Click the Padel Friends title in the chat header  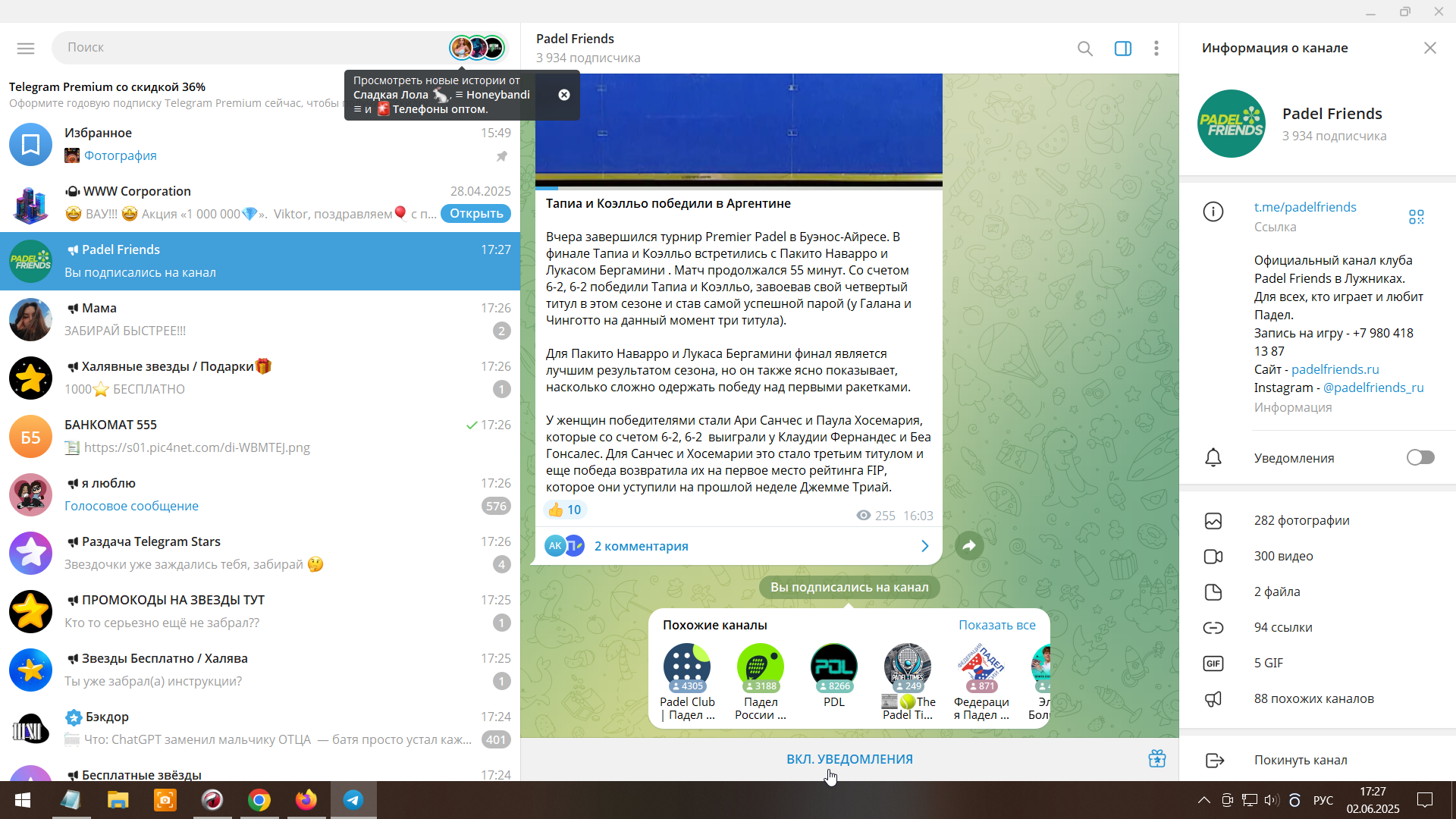(x=575, y=39)
